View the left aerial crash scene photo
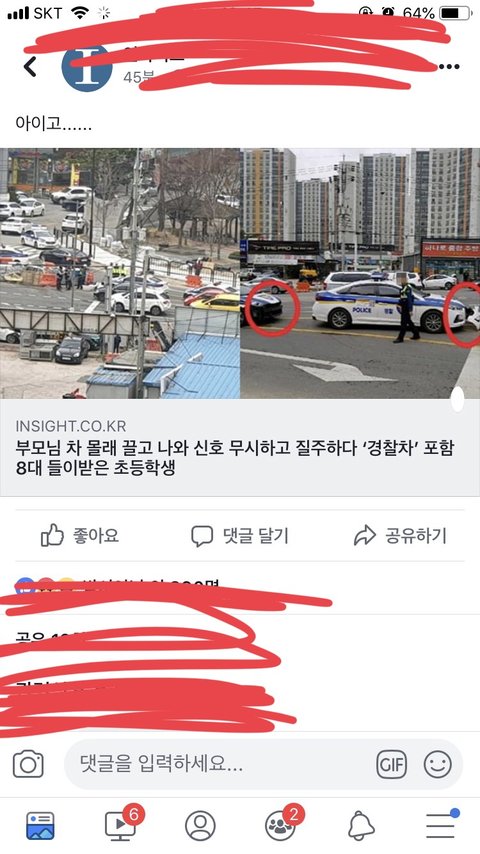This screenshot has width=480, height=854. click(120, 273)
